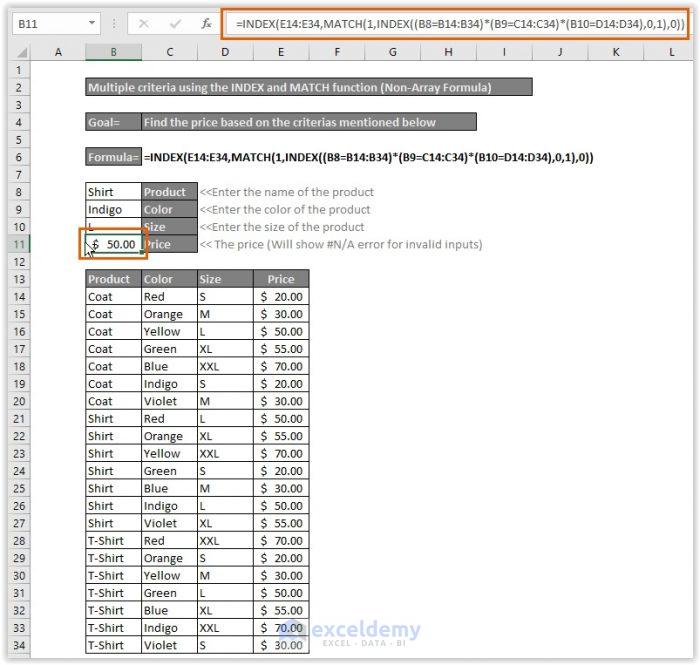Click the Select All corner triangle
700x665 pixels.
(x=22, y=53)
